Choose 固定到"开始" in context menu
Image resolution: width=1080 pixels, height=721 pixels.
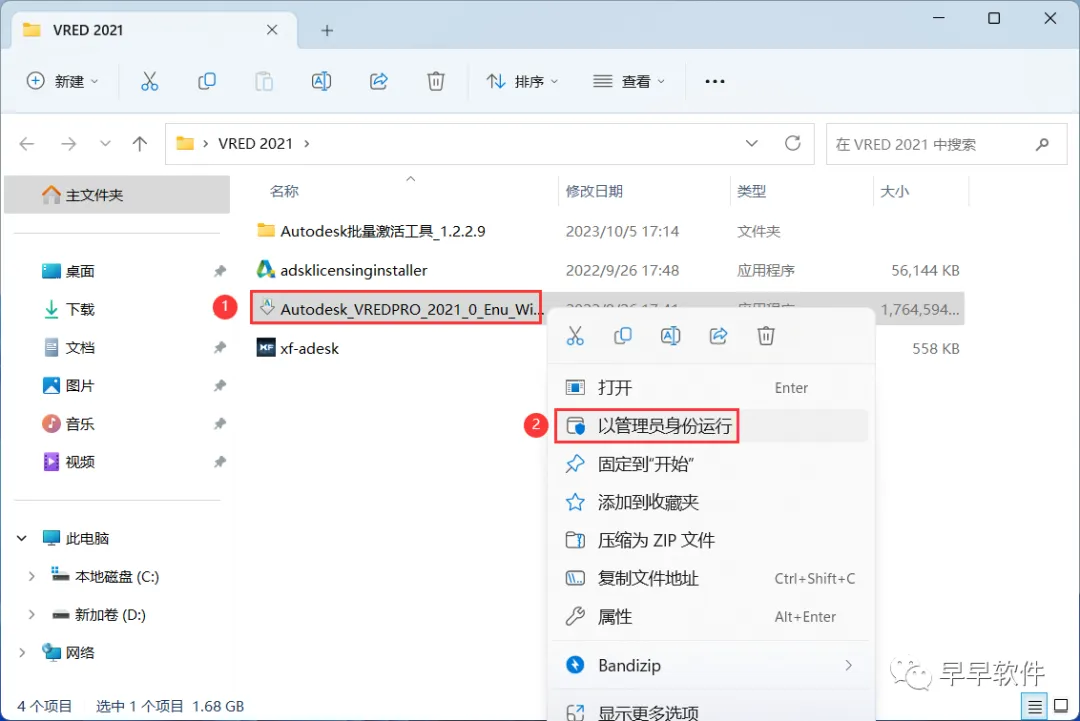click(x=712, y=464)
